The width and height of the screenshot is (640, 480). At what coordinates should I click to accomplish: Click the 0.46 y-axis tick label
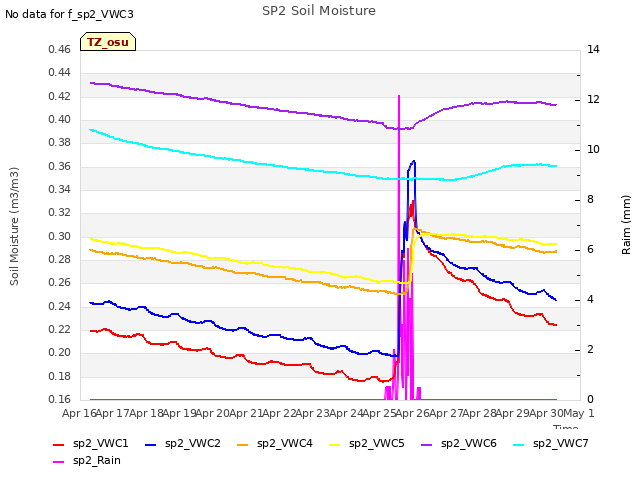point(60,49)
